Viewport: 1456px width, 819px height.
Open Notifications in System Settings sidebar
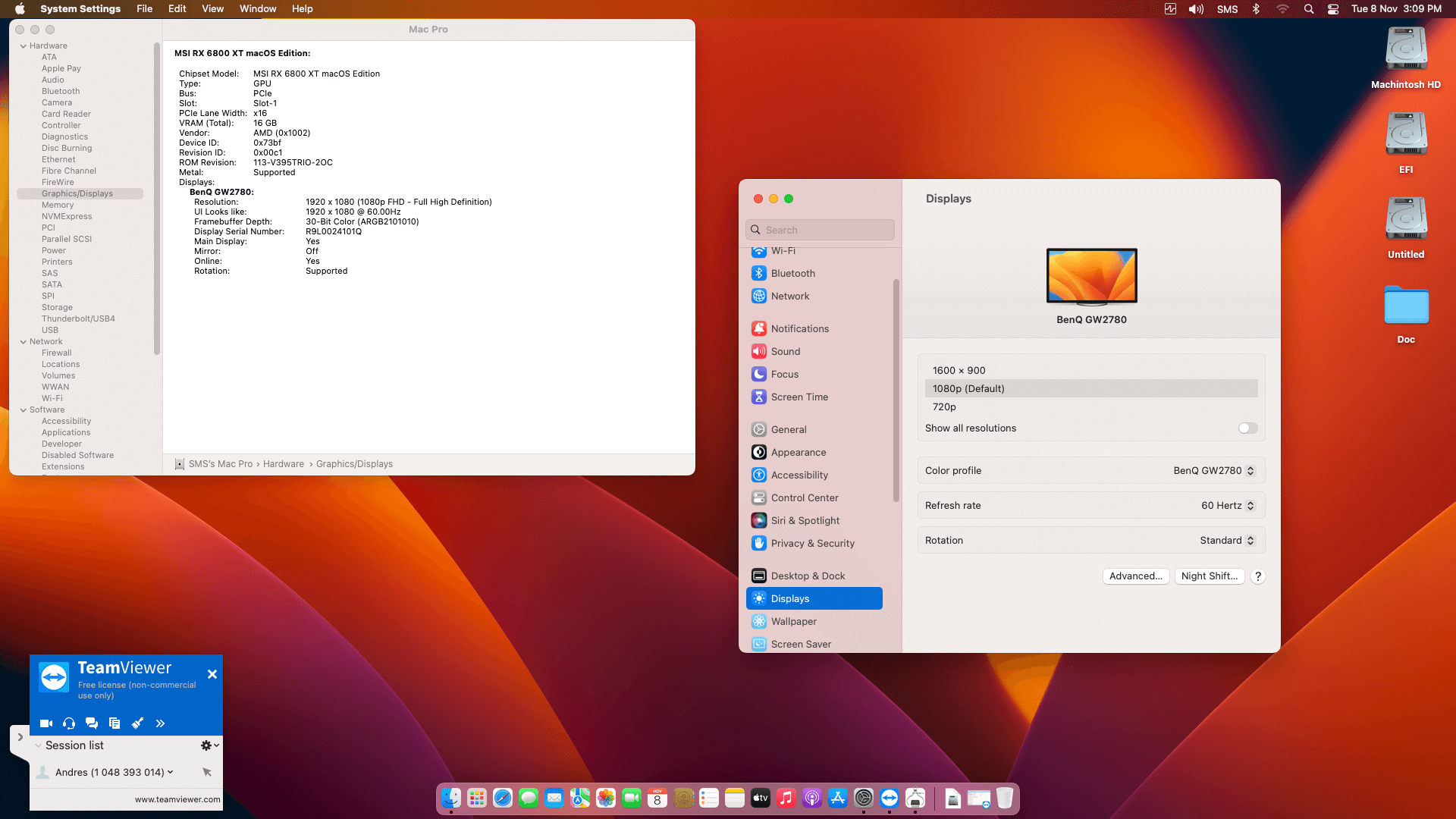814,328
